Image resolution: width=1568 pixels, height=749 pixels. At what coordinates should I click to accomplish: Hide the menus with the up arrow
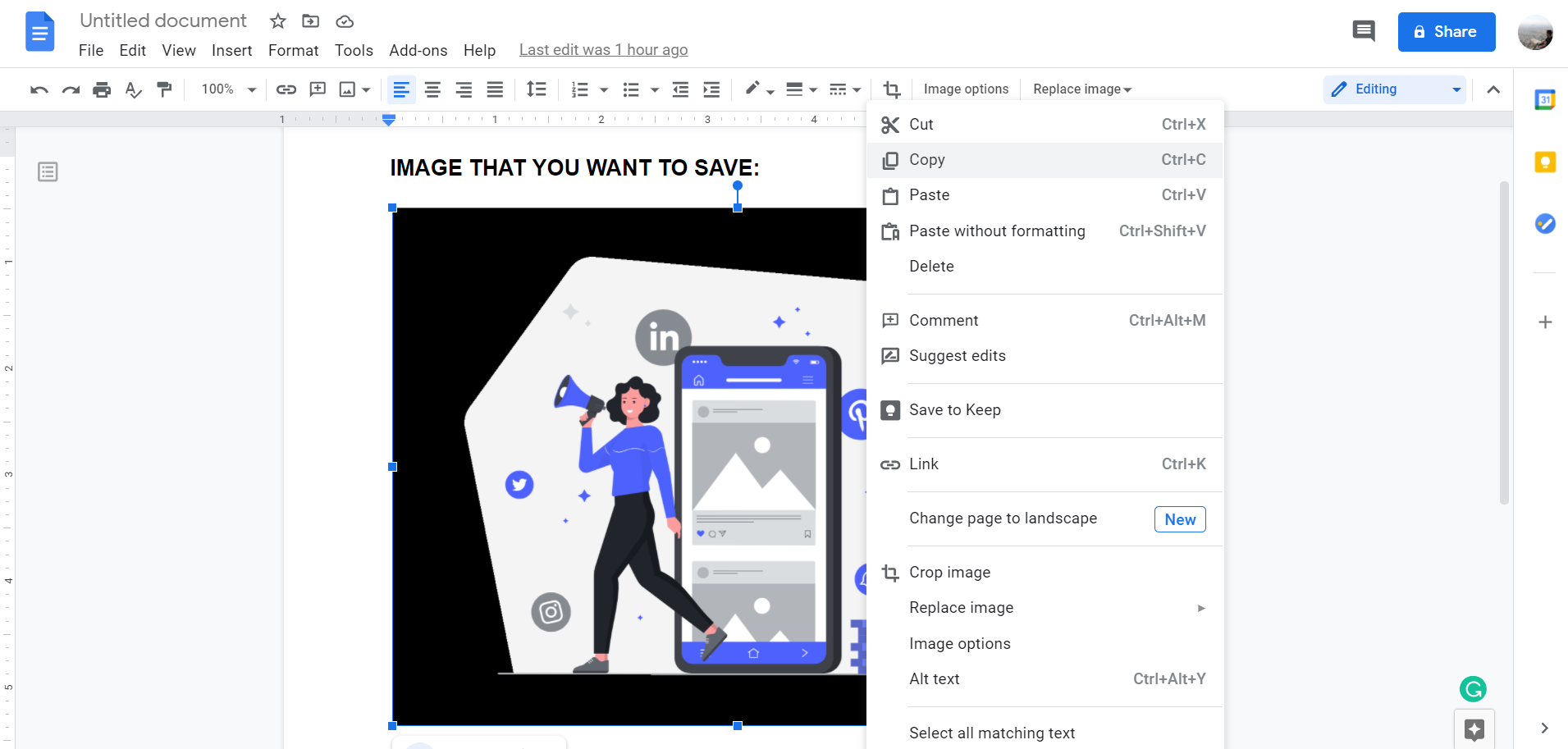(x=1493, y=89)
